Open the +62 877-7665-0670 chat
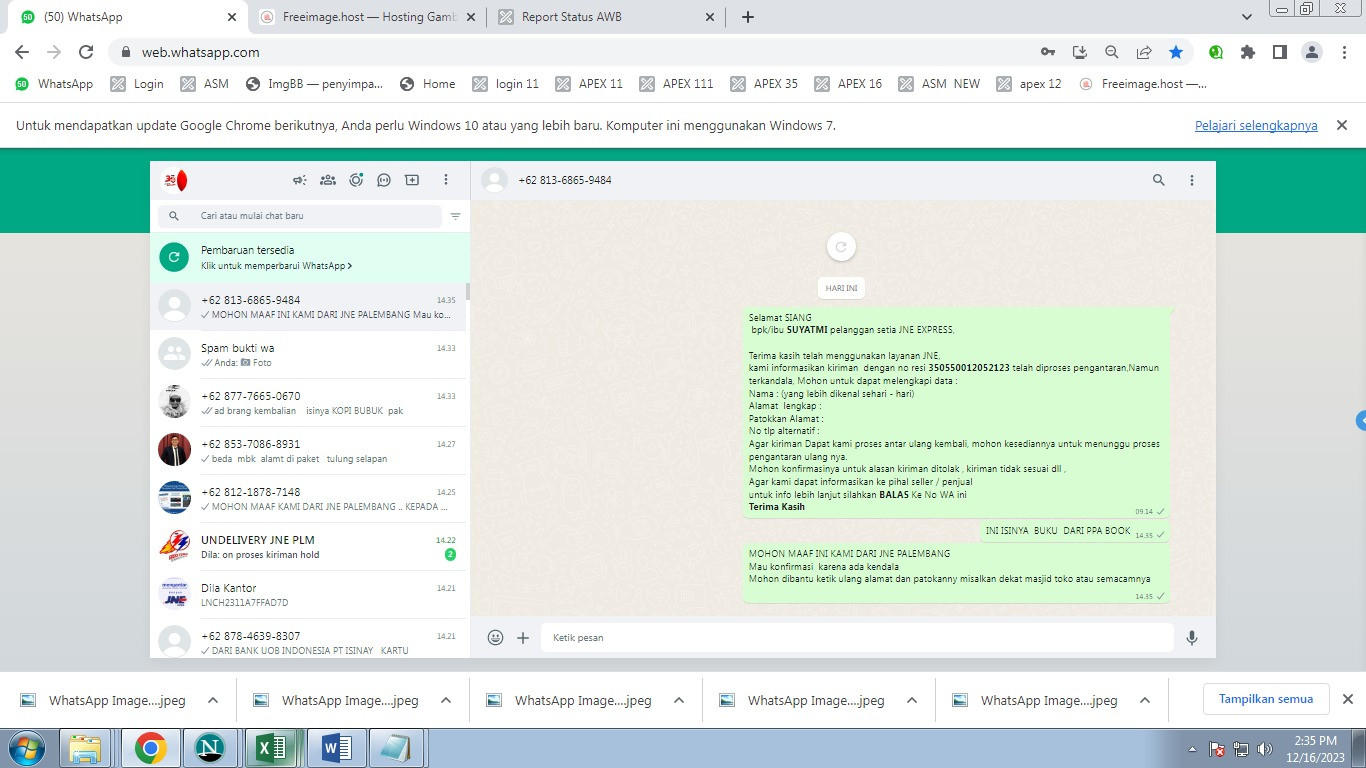 tap(310, 402)
